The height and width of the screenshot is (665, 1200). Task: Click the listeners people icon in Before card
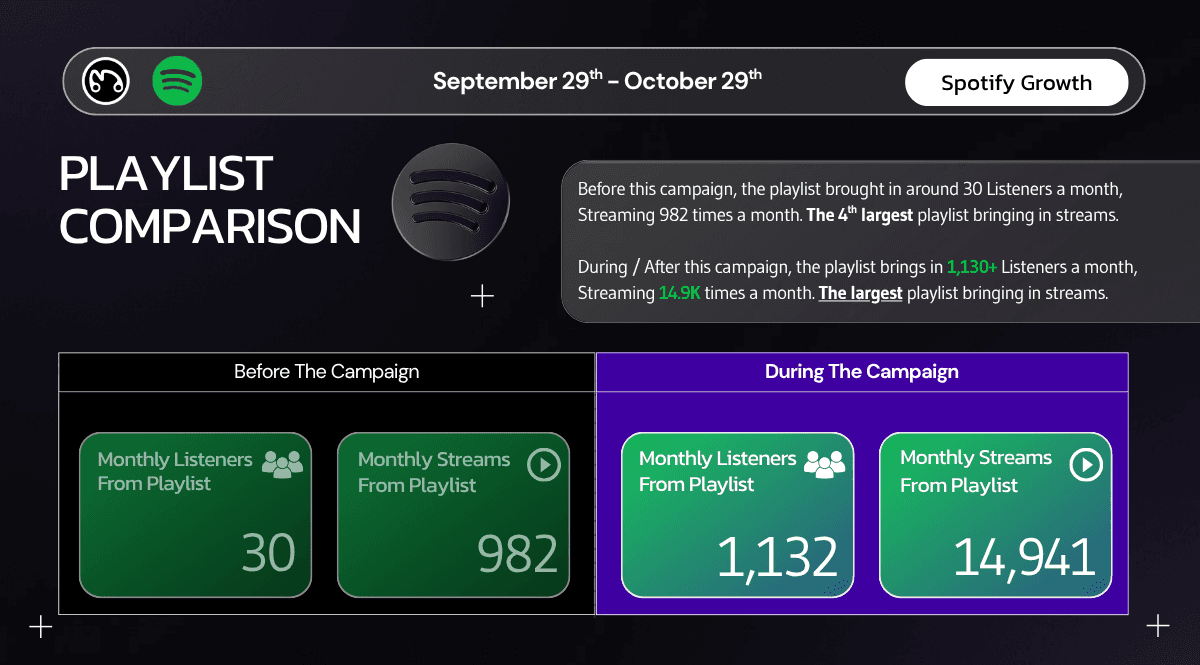click(282, 463)
